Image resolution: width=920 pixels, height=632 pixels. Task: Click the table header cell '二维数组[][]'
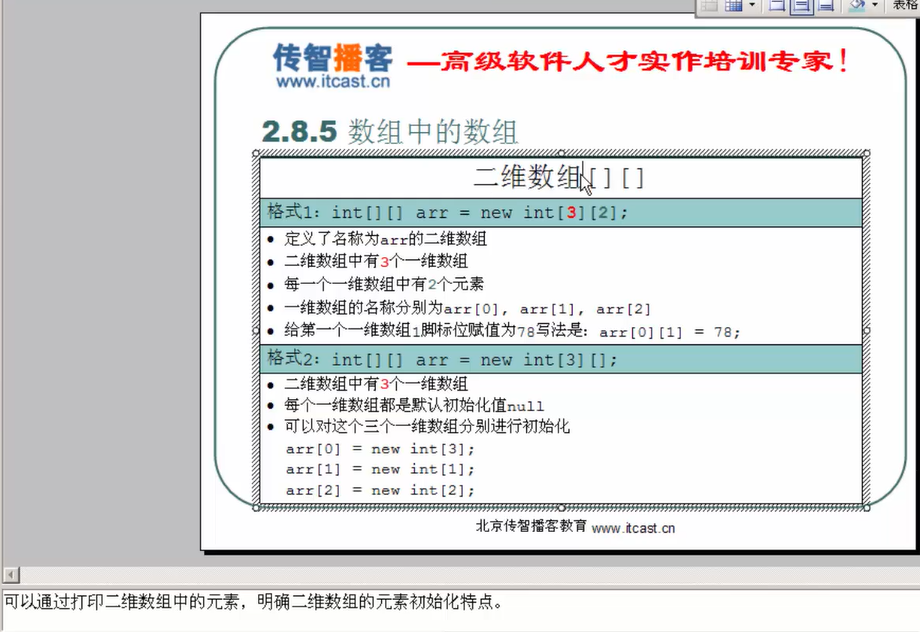click(559, 177)
